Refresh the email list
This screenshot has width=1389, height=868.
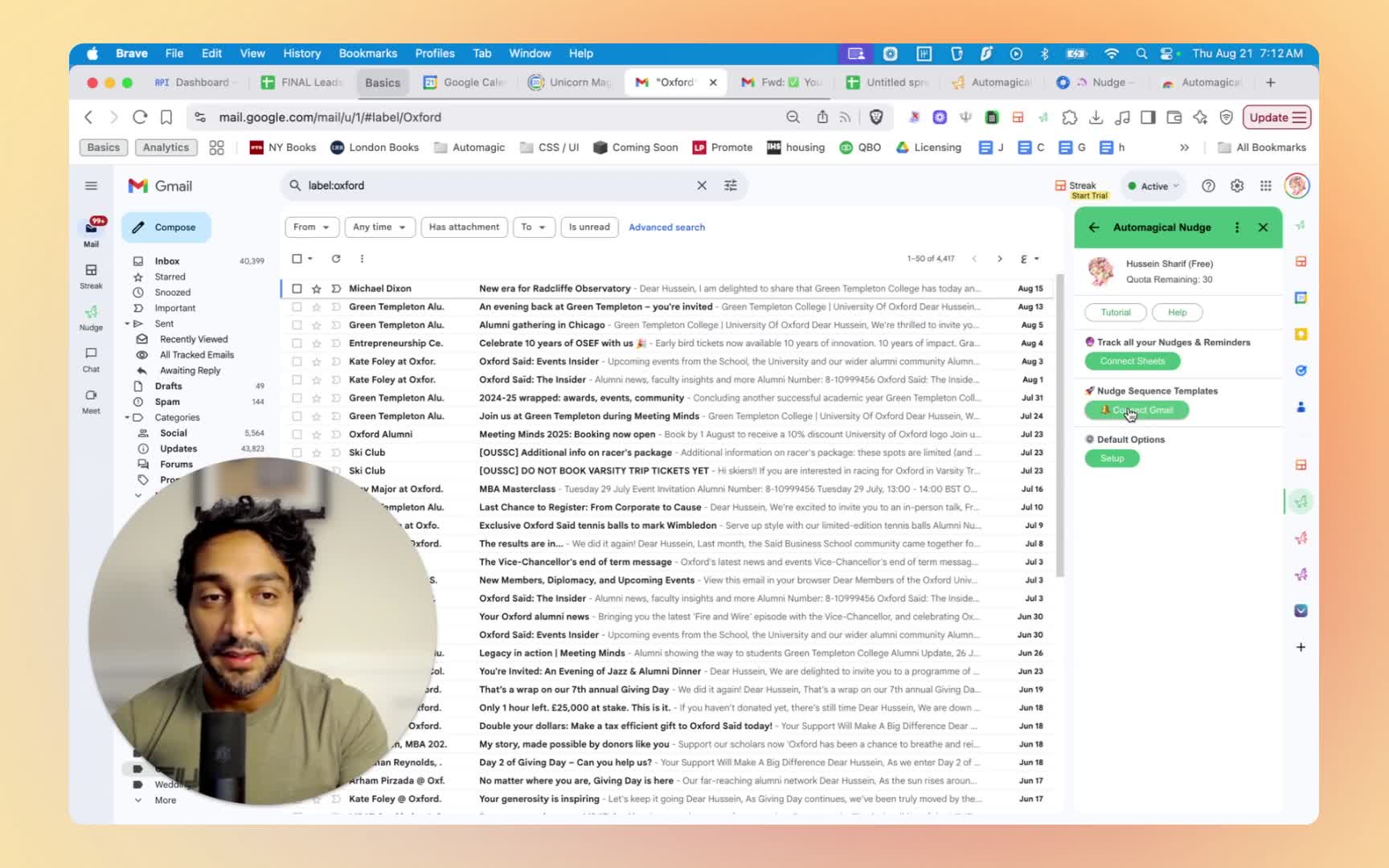click(336, 259)
